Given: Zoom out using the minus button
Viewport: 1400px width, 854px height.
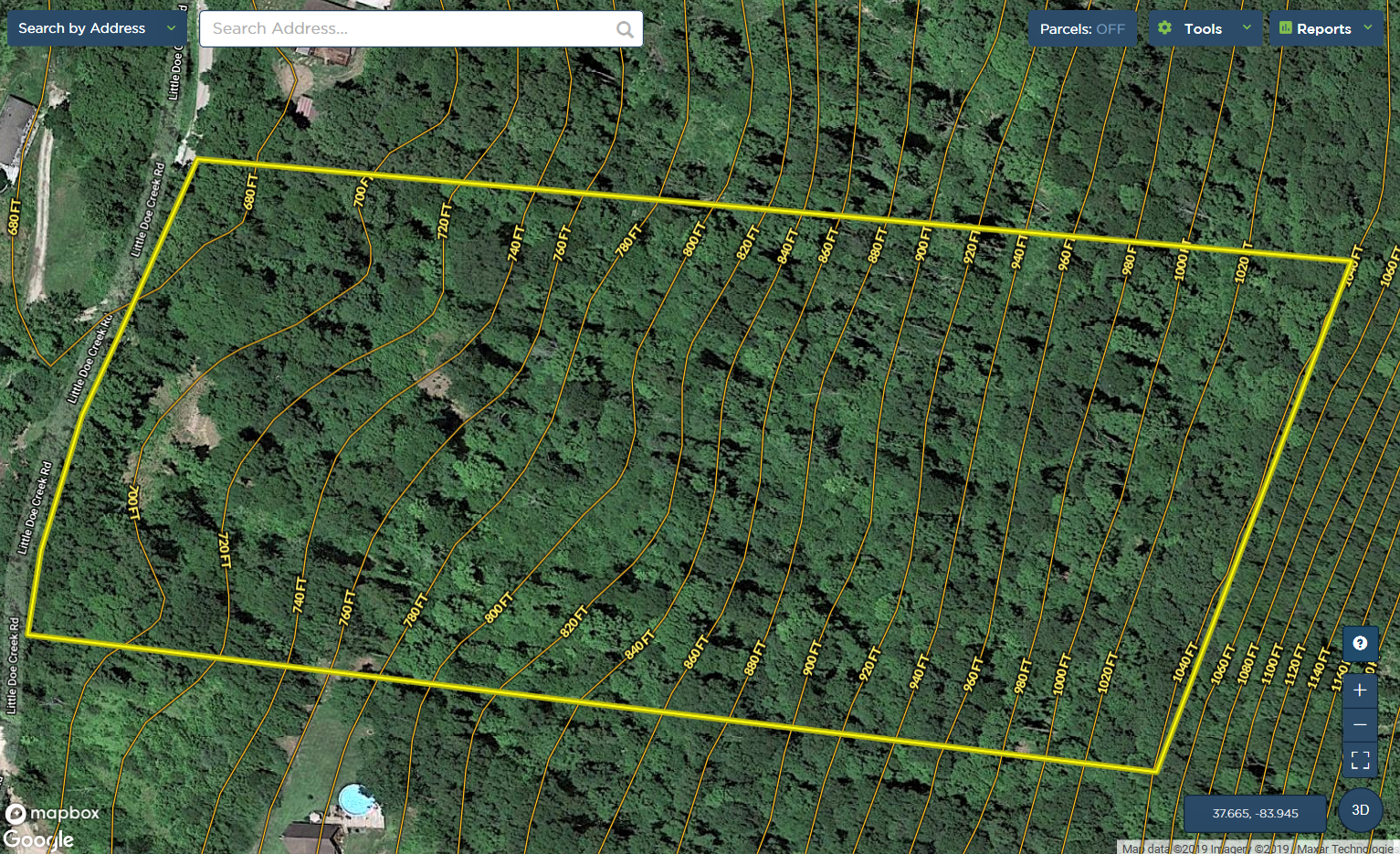Looking at the screenshot, I should 1360,724.
